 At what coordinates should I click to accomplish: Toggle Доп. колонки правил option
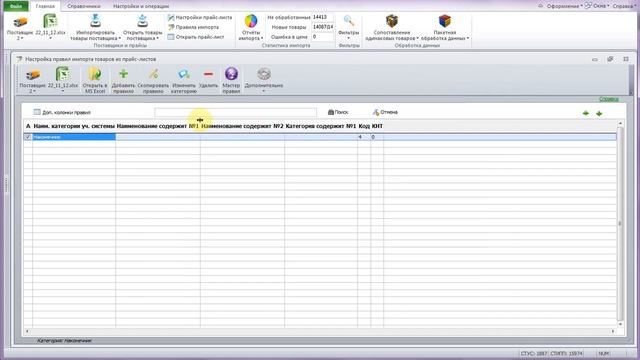(x=62, y=112)
